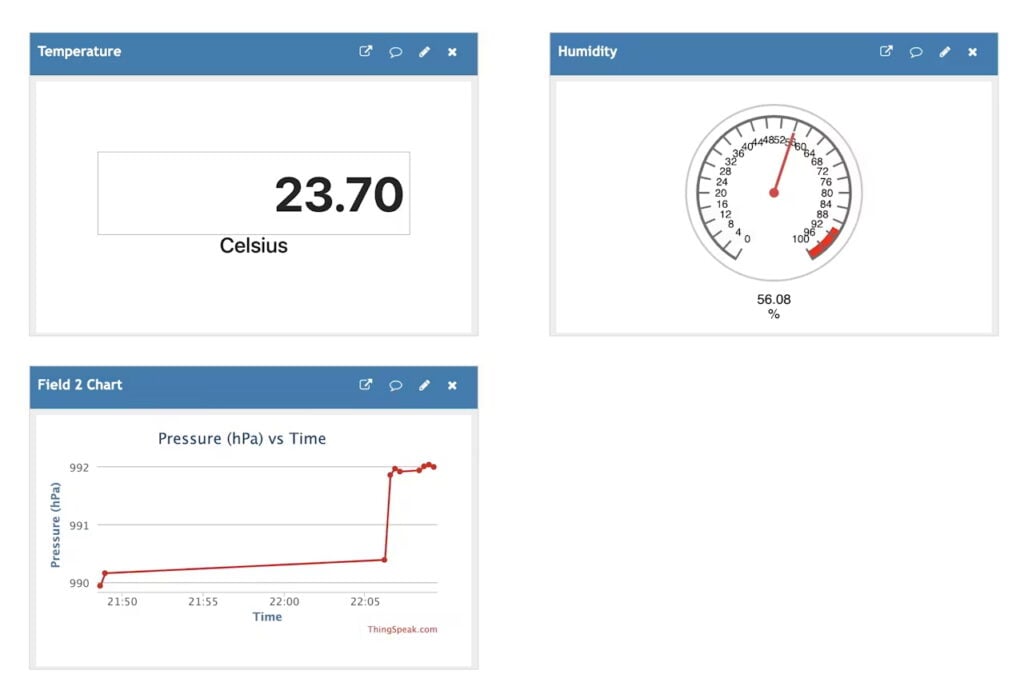Open comments for the Temperature widget
The width and height of the screenshot is (1024, 690).
pos(395,52)
